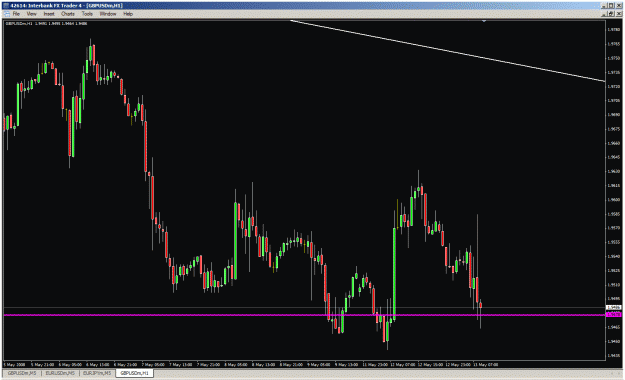Open the Window menu
This screenshot has height=380, width=625.
pos(108,14)
